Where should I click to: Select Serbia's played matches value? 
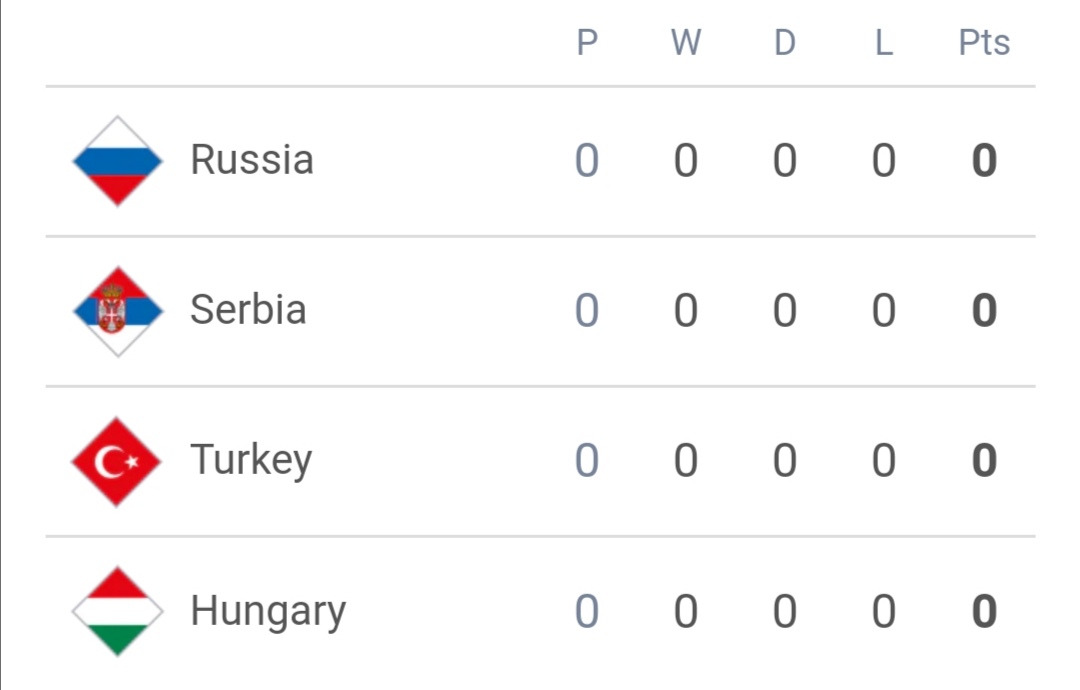click(x=587, y=311)
